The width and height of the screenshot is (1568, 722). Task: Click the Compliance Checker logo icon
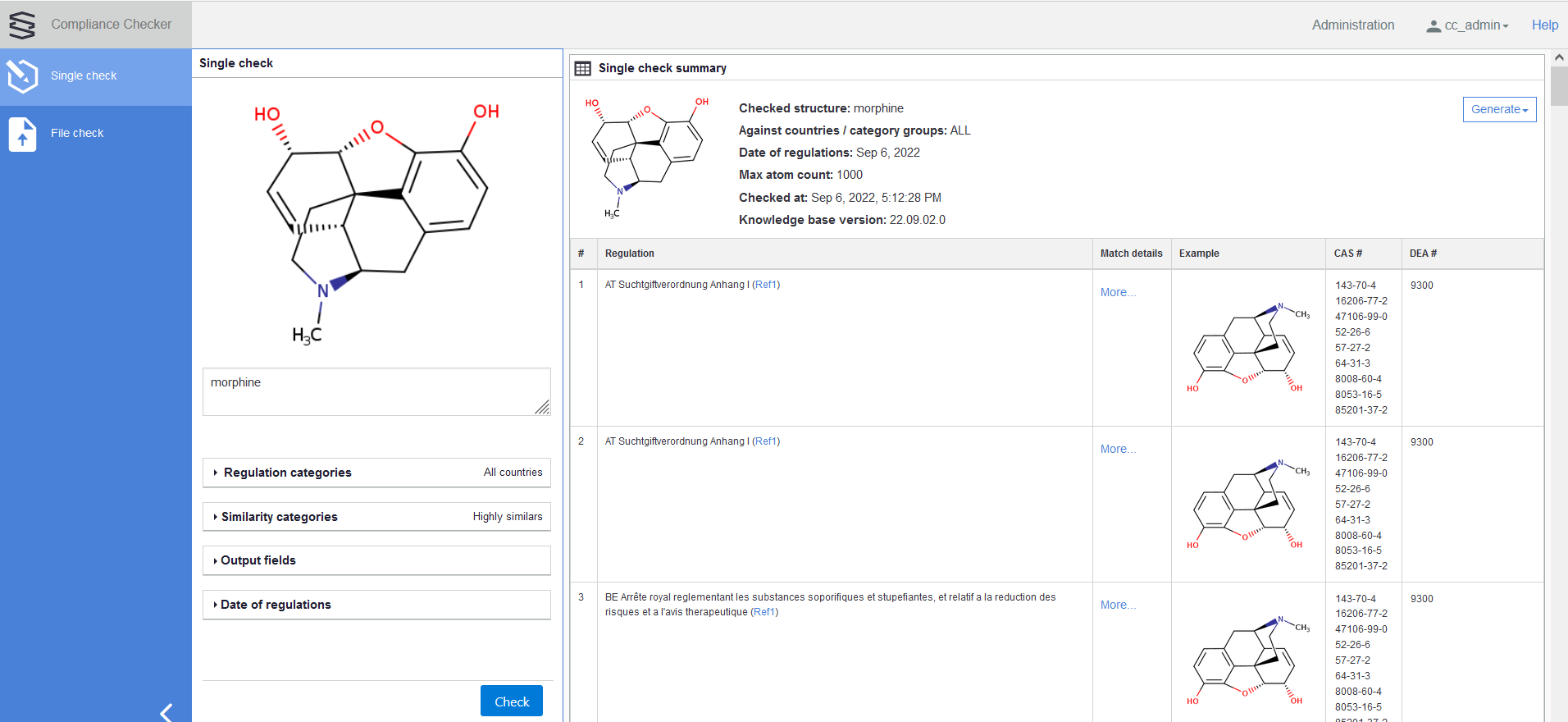pyautogui.click(x=22, y=25)
